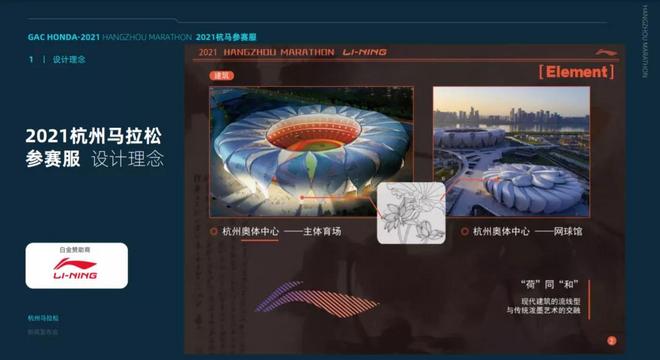Click the '设计理念' section label
This screenshot has width=660, height=360.
pos(69,59)
